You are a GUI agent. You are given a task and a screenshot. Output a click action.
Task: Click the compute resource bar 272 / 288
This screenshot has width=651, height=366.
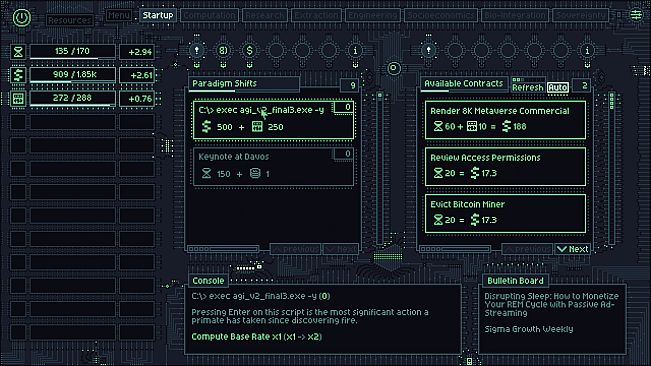(x=72, y=99)
